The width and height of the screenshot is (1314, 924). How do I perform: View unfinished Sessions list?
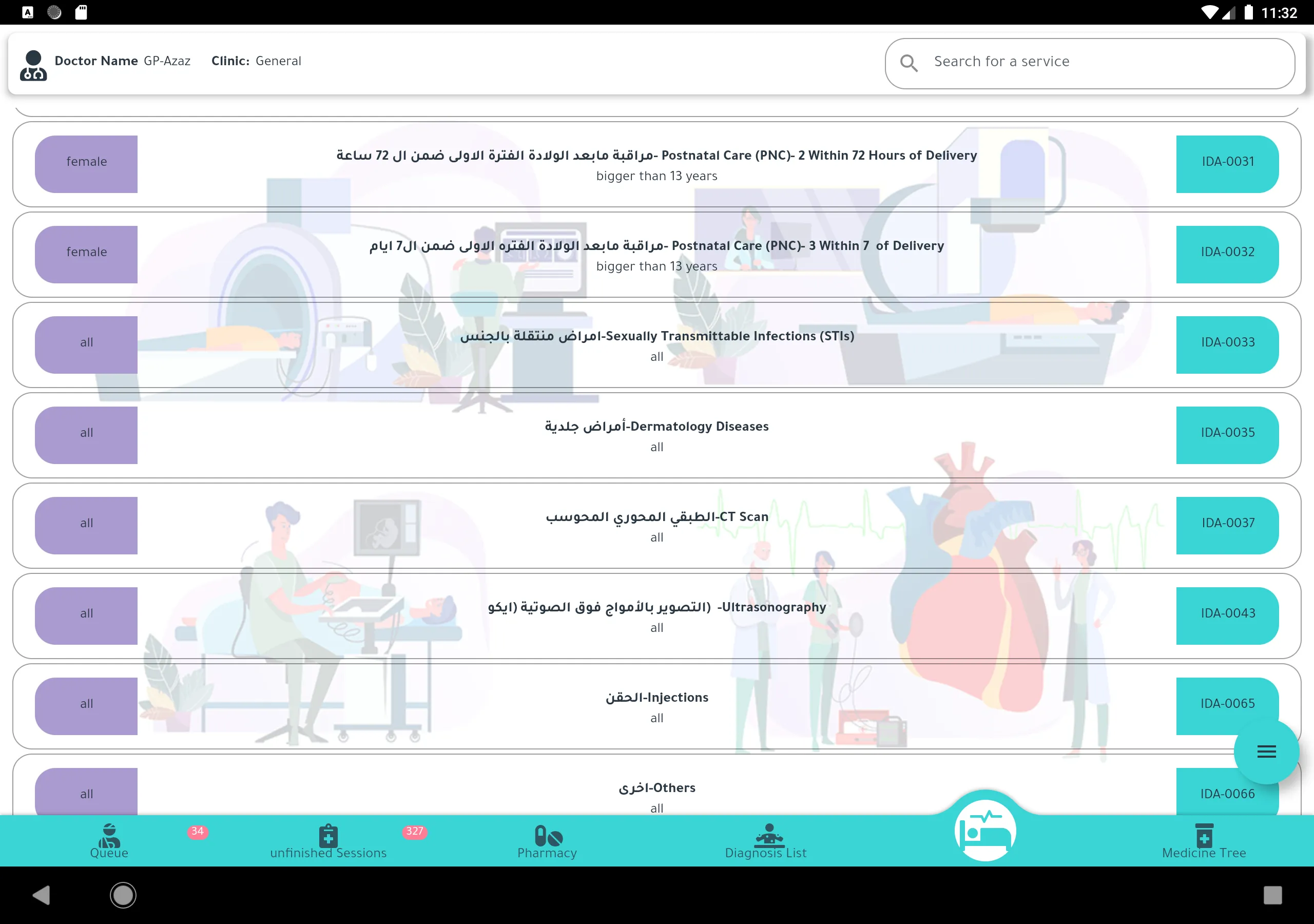328,840
